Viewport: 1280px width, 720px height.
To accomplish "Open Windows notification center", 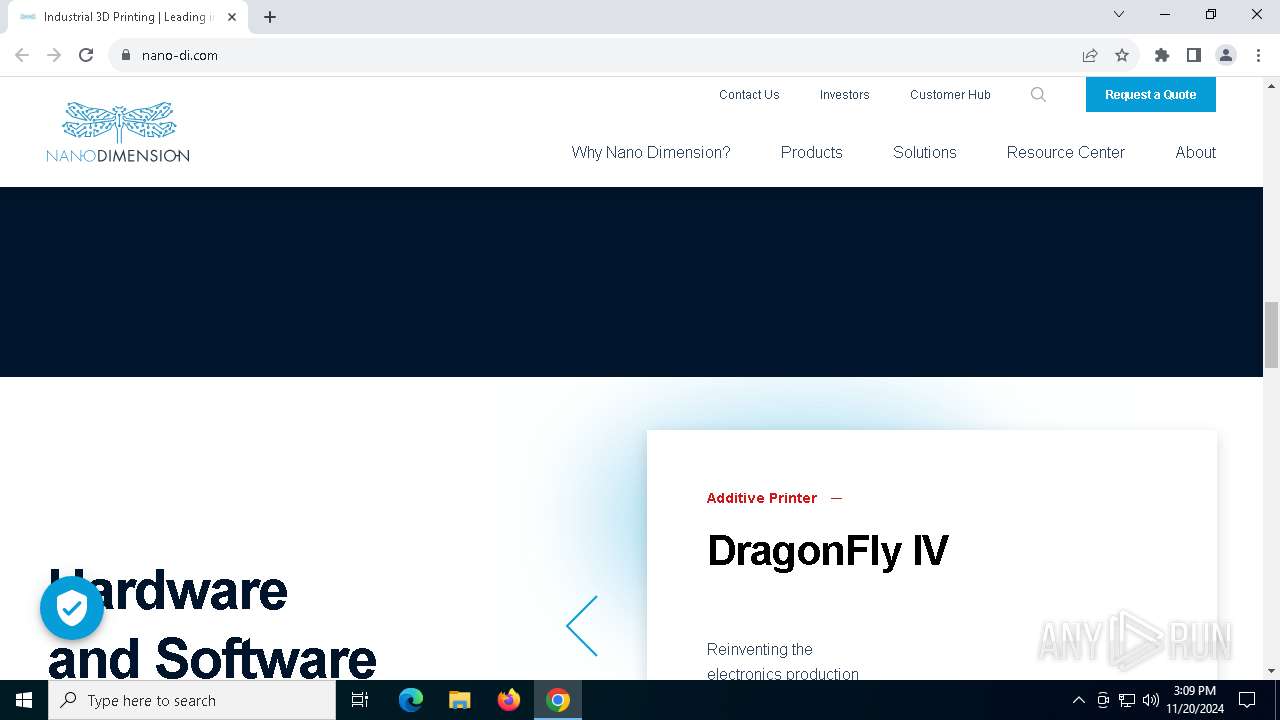I will (x=1247, y=700).
